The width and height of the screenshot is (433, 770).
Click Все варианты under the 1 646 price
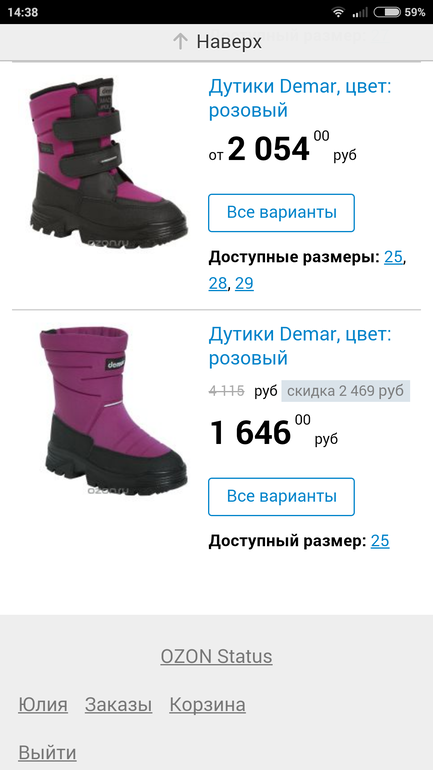click(x=281, y=496)
